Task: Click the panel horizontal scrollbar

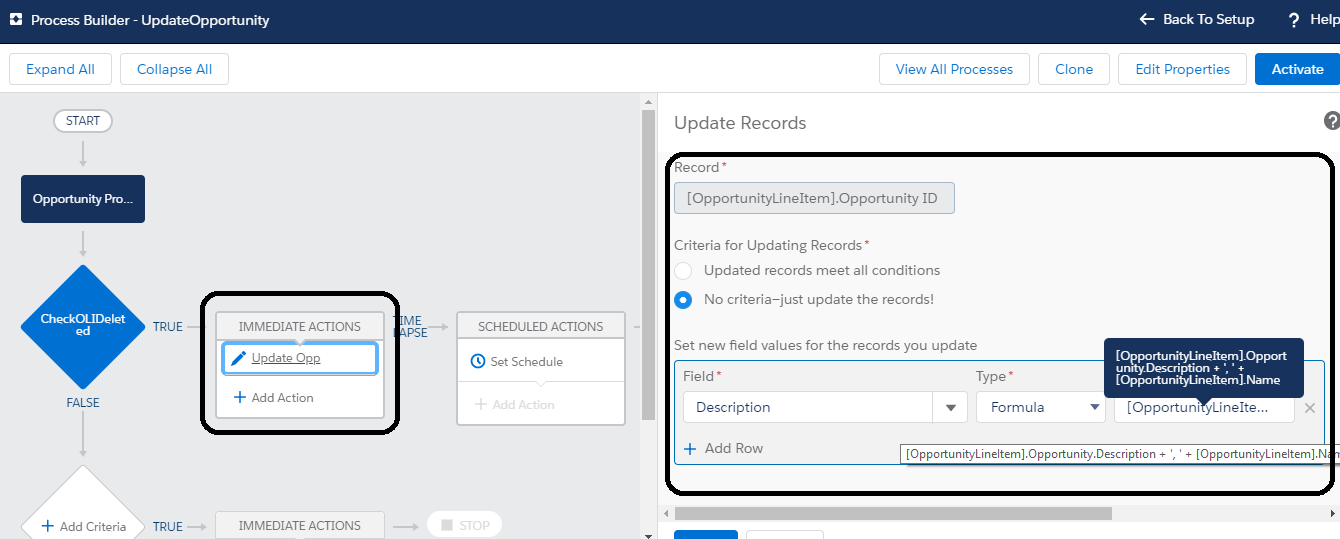Action: tap(893, 513)
